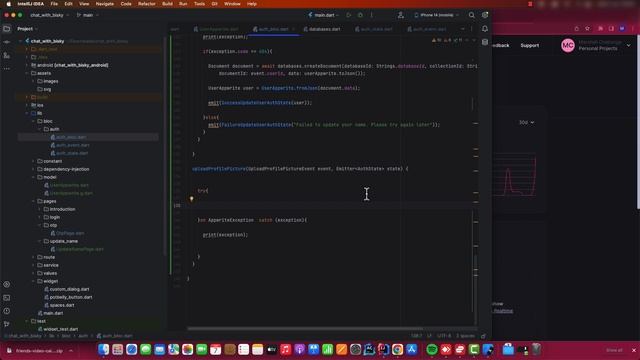Open more run actions menu
Image resolution: width=640 pixels, height=360 pixels.
(x=371, y=15)
